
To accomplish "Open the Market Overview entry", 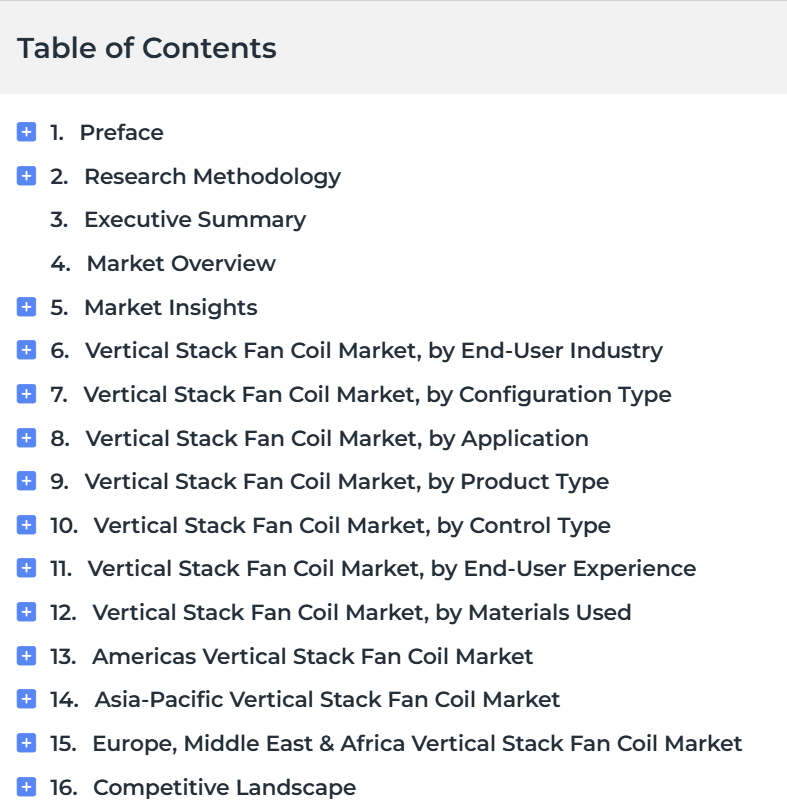I will pos(180,264).
